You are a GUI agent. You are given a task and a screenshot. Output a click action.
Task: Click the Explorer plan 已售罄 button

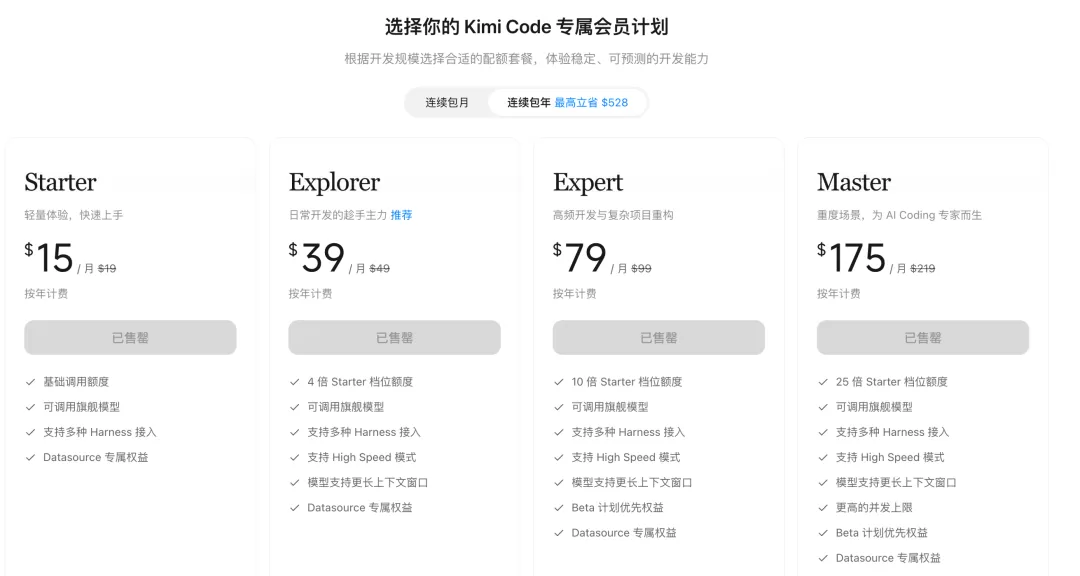point(394,338)
